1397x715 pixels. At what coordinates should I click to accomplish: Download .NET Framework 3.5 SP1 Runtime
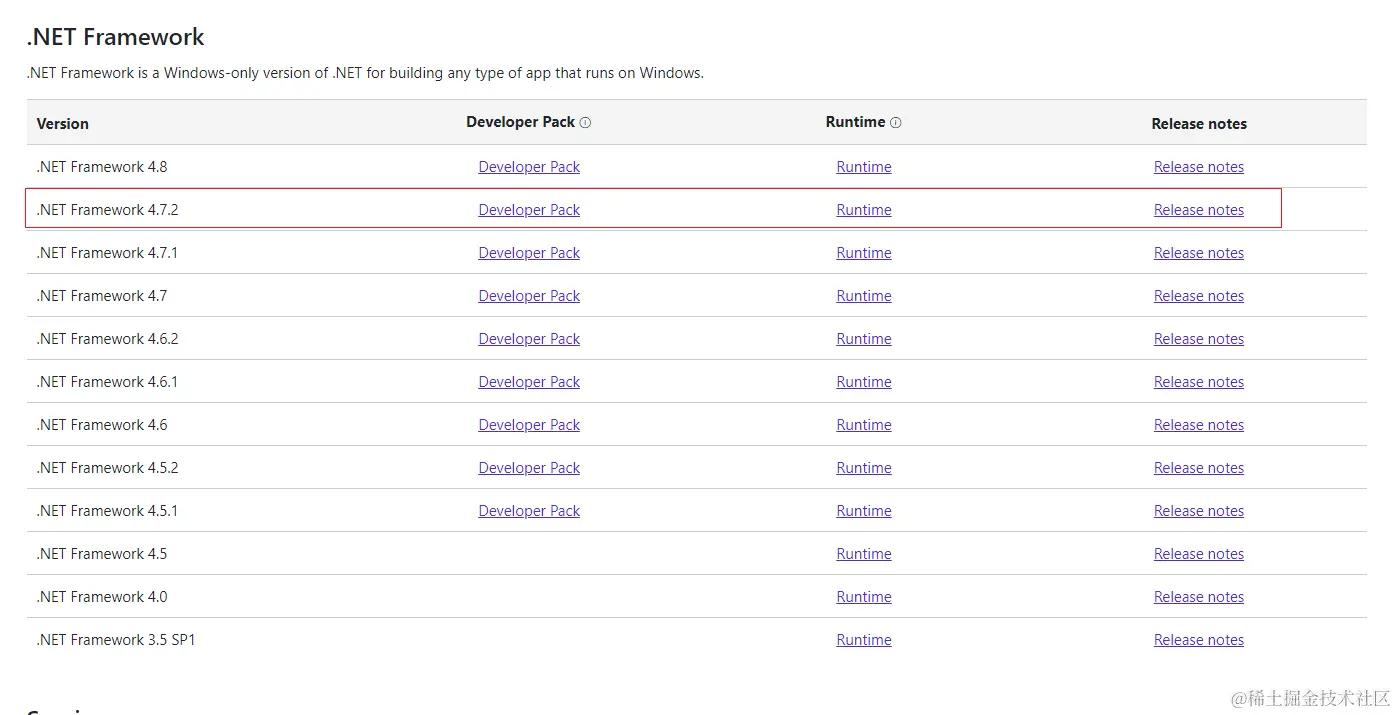pyautogui.click(x=864, y=640)
